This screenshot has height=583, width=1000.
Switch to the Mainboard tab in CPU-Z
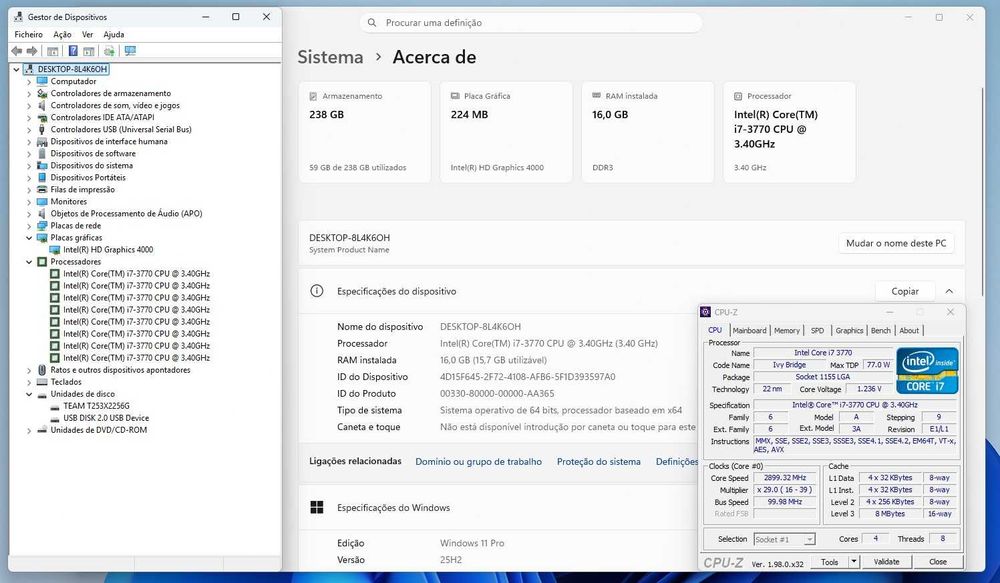coord(749,330)
